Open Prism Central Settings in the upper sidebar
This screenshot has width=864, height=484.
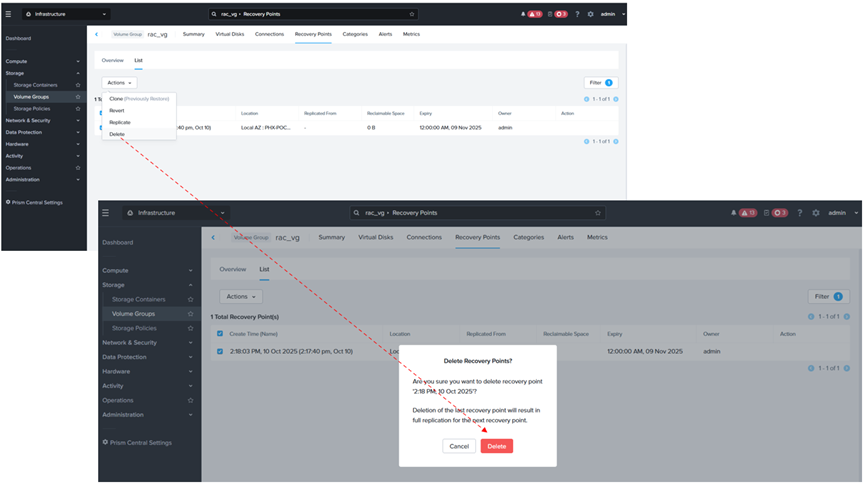click(36, 202)
